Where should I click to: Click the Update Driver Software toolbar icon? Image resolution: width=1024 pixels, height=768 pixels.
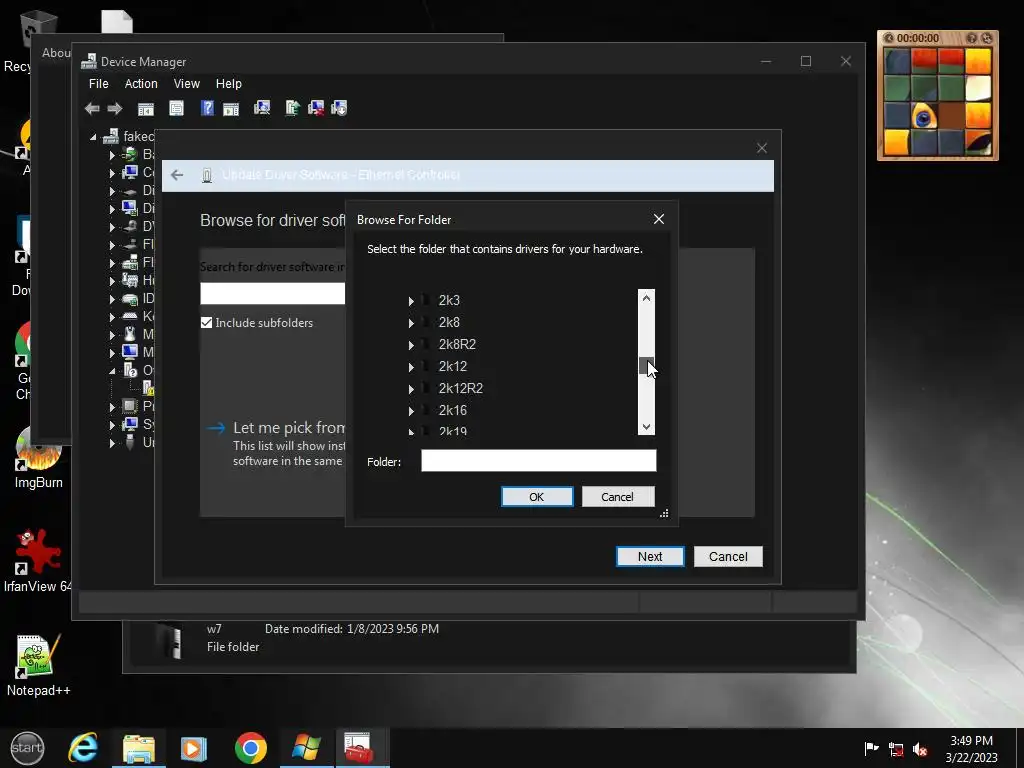click(292, 108)
